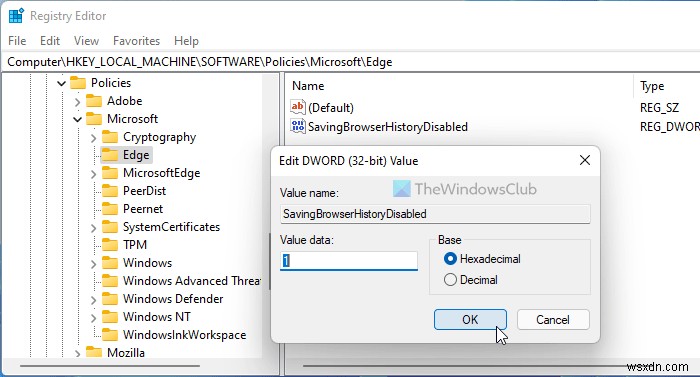Click the Policies folder icon
Image resolution: width=700 pixels, height=377 pixels.
click(x=78, y=83)
